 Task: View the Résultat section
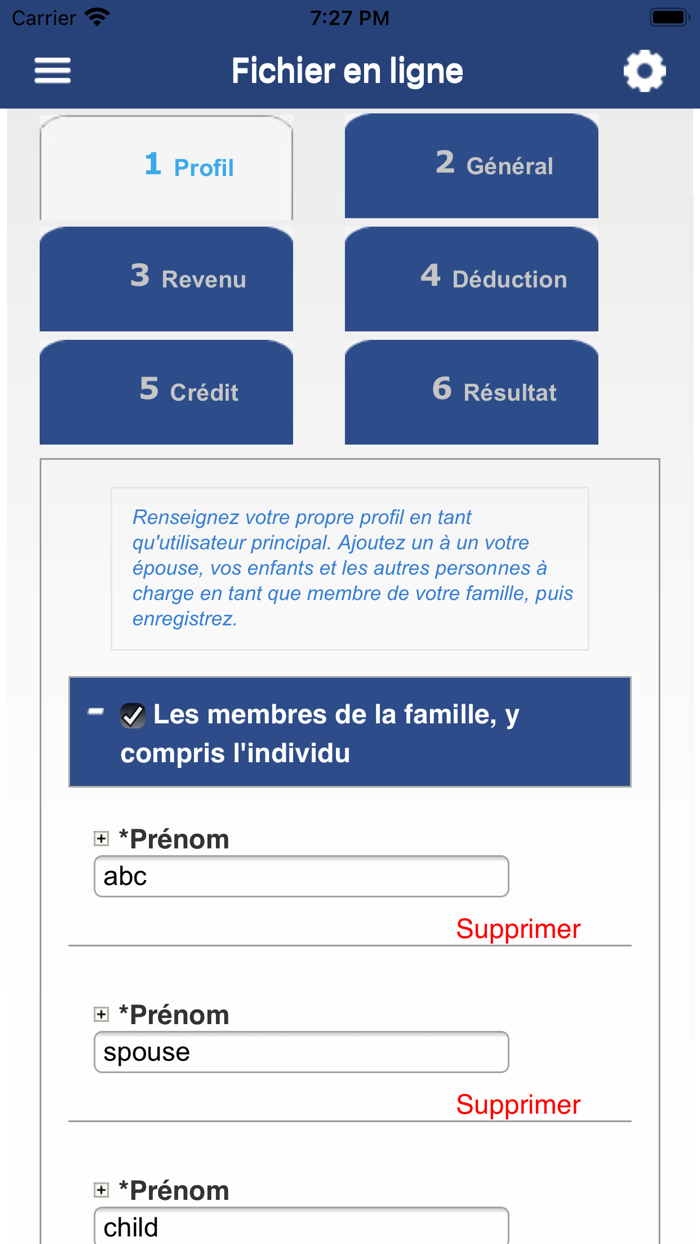click(470, 392)
